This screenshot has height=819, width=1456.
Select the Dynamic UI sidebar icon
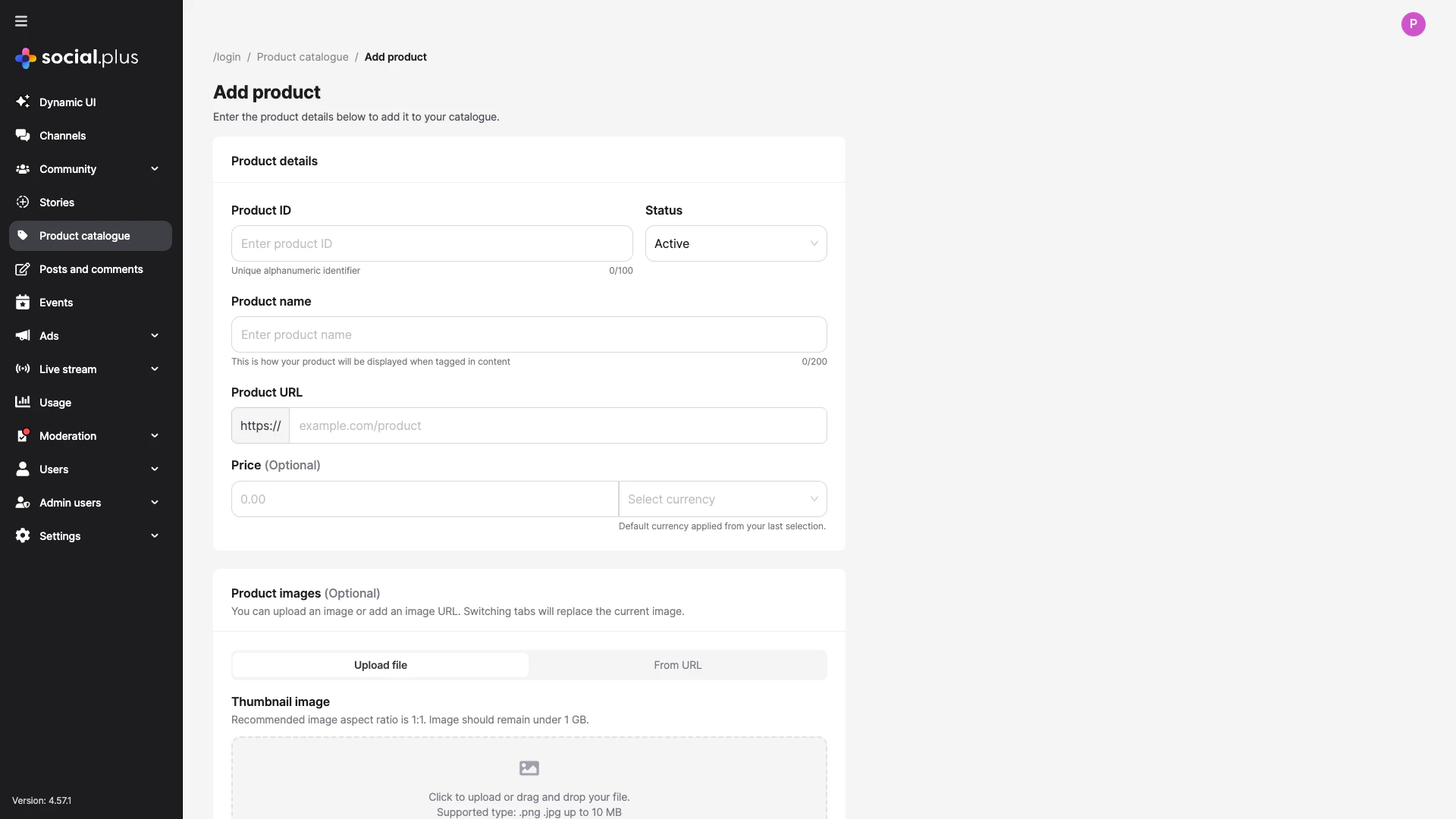pyautogui.click(x=23, y=102)
